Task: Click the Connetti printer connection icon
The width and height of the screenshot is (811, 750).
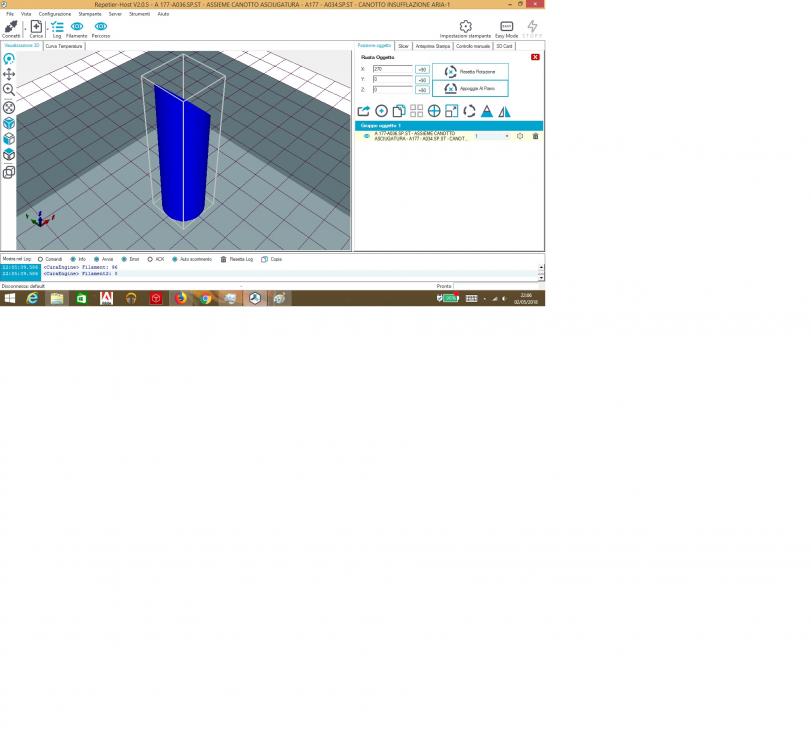Action: tap(10, 26)
